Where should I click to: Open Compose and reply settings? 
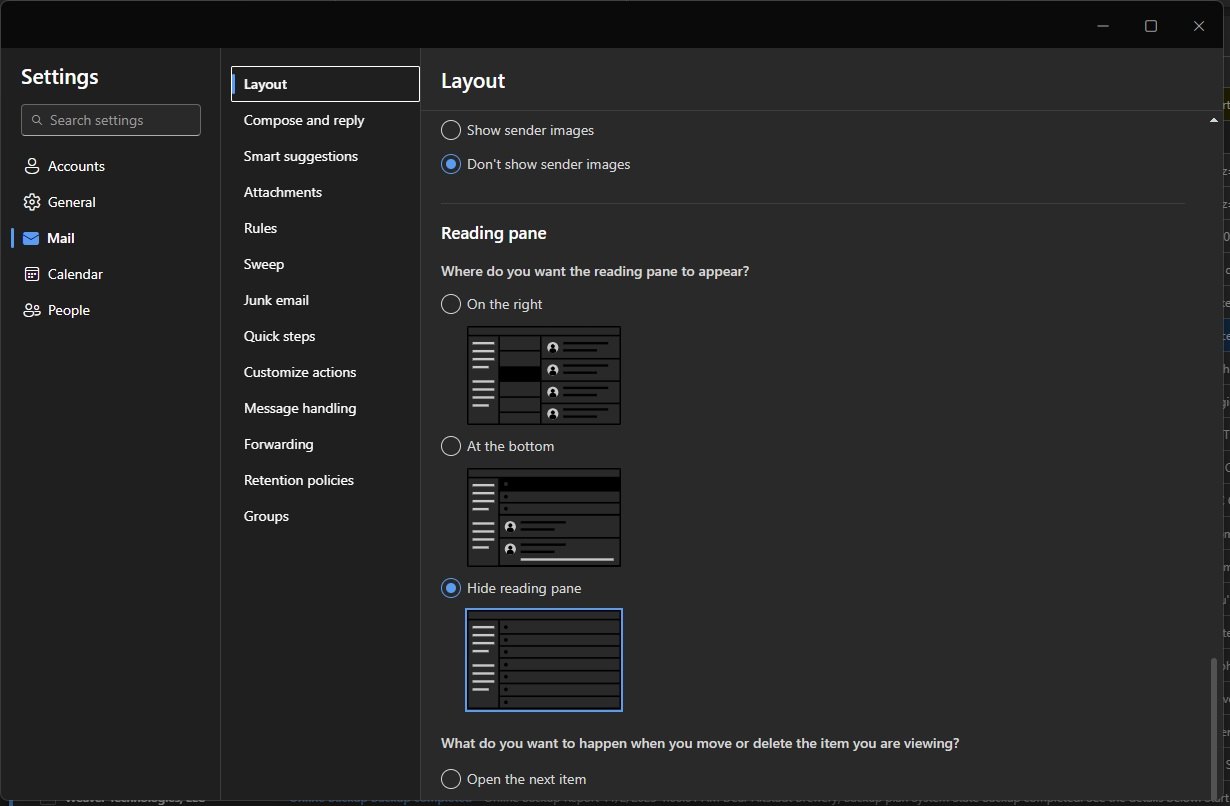[304, 120]
